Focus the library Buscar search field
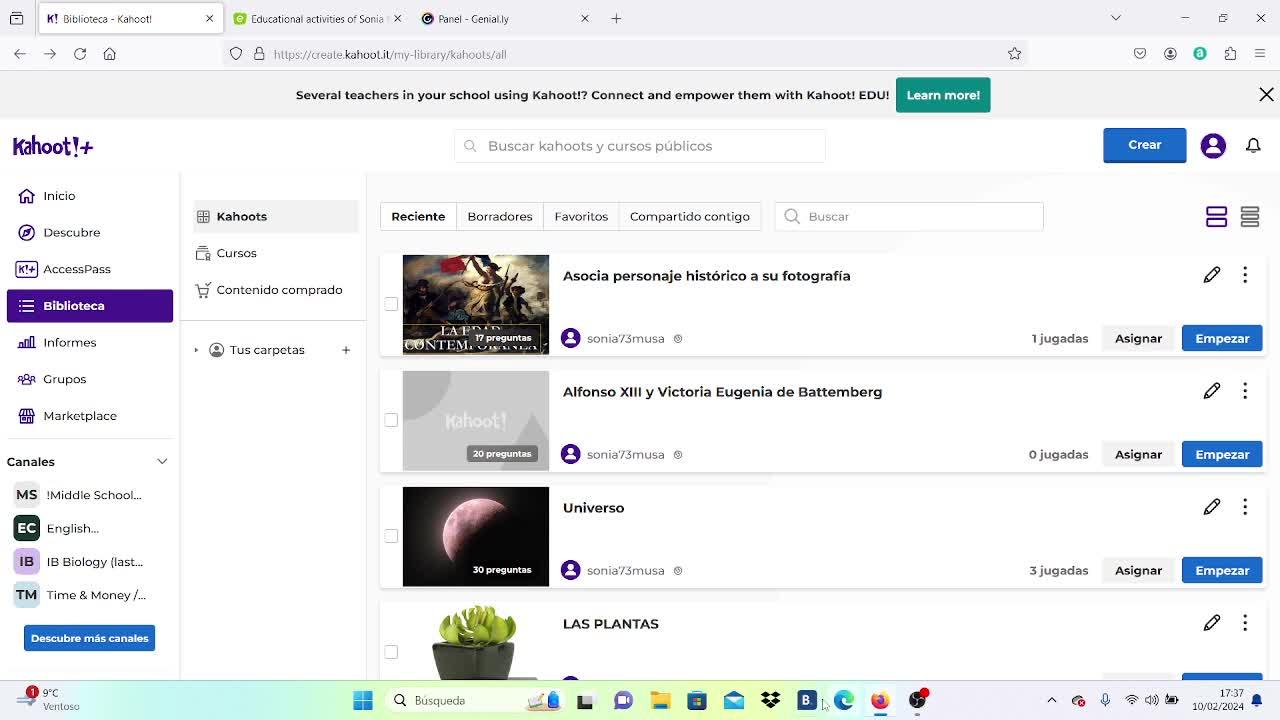 point(909,216)
